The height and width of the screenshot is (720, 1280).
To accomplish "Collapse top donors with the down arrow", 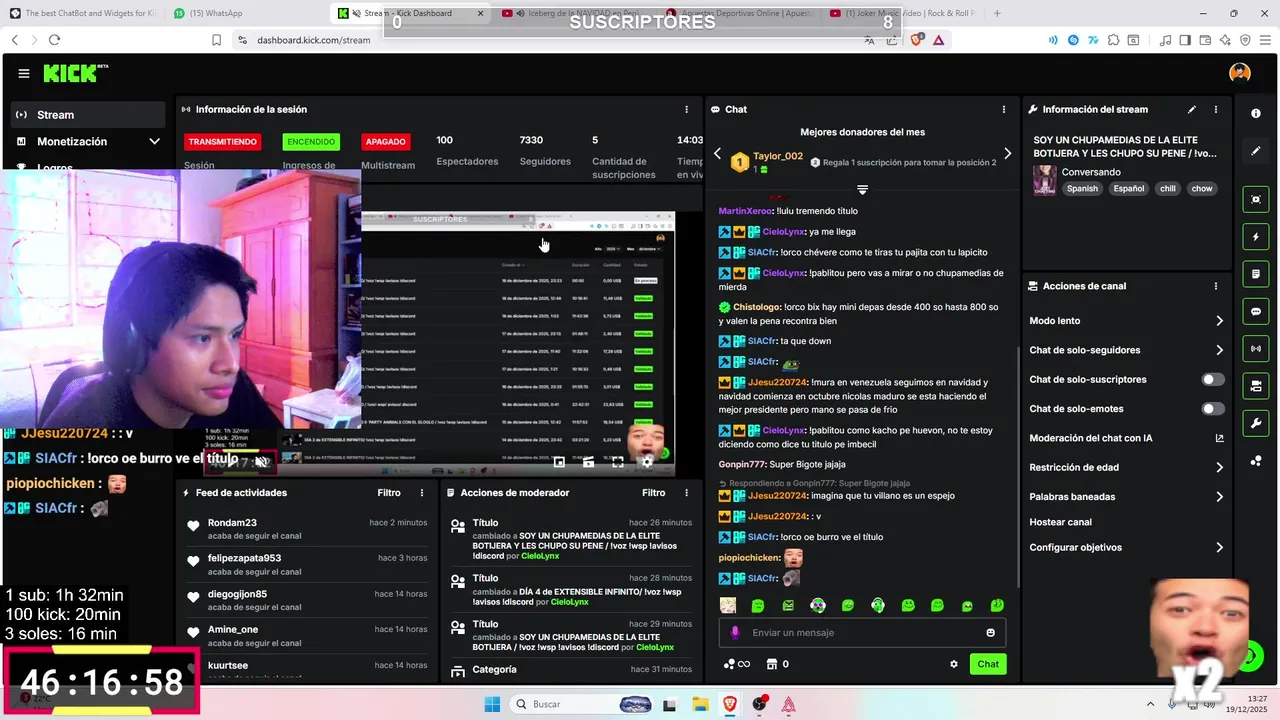I will tap(862, 190).
